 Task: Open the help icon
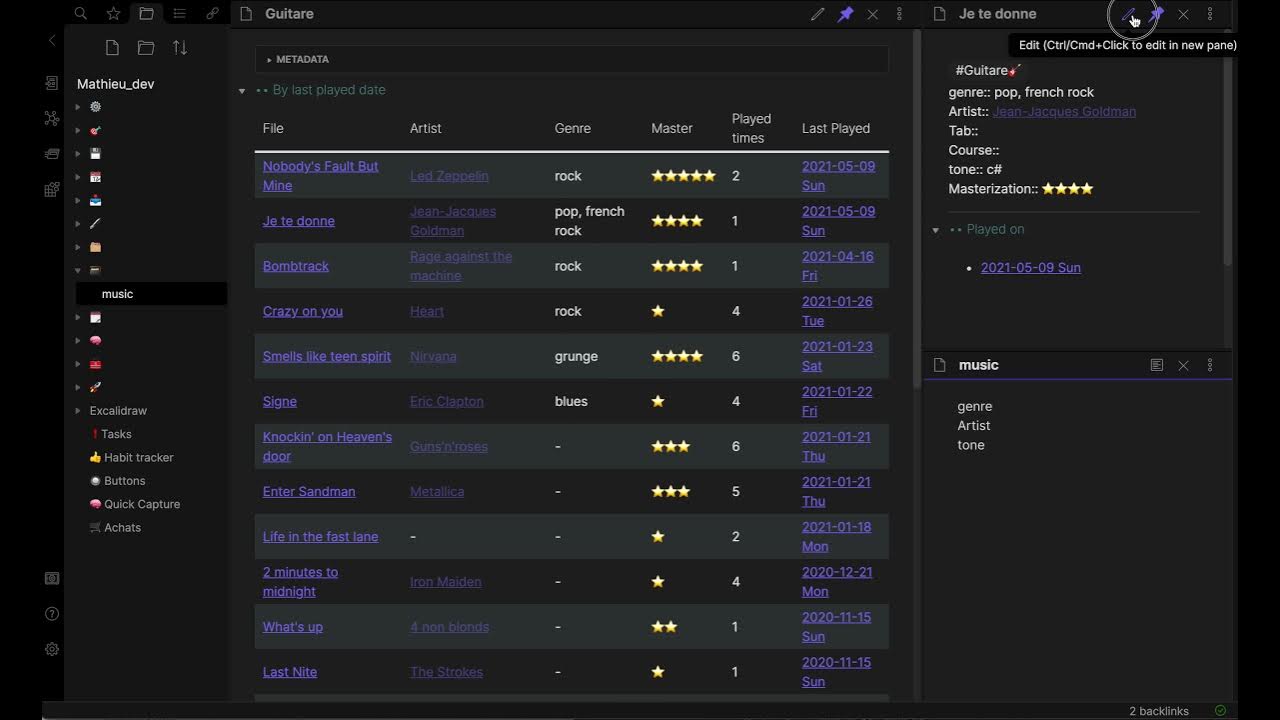pyautogui.click(x=52, y=614)
